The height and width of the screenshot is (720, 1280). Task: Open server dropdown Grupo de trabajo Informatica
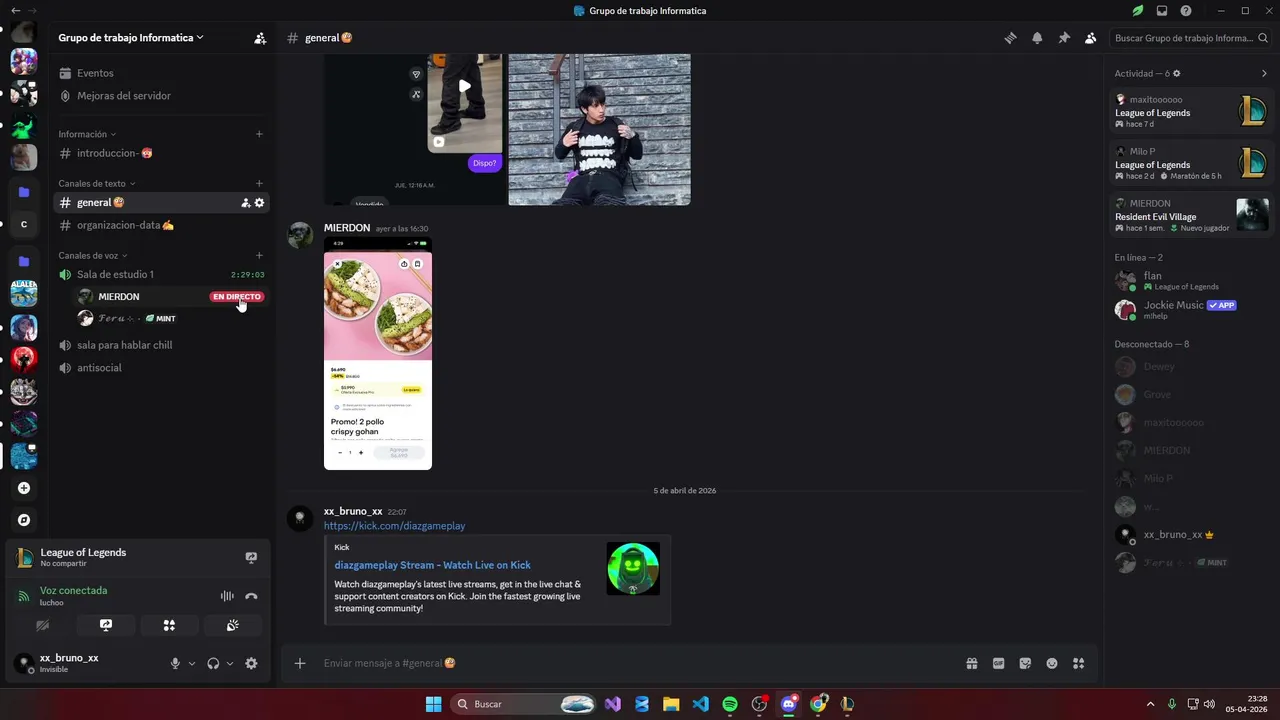pos(131,38)
